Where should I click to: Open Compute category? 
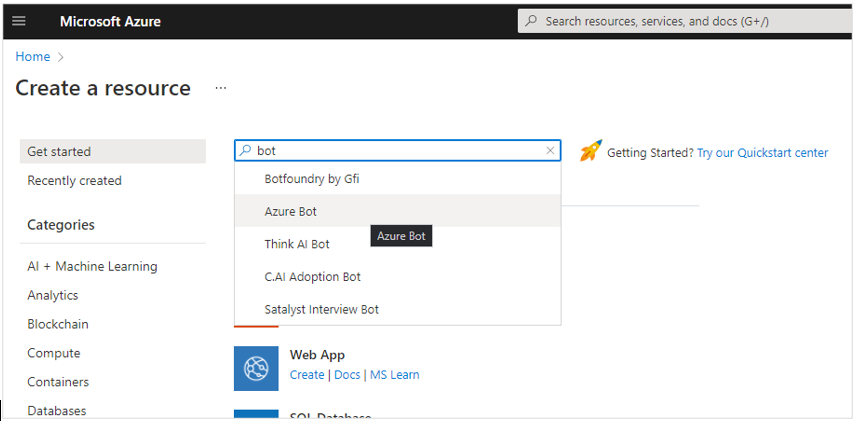(54, 353)
